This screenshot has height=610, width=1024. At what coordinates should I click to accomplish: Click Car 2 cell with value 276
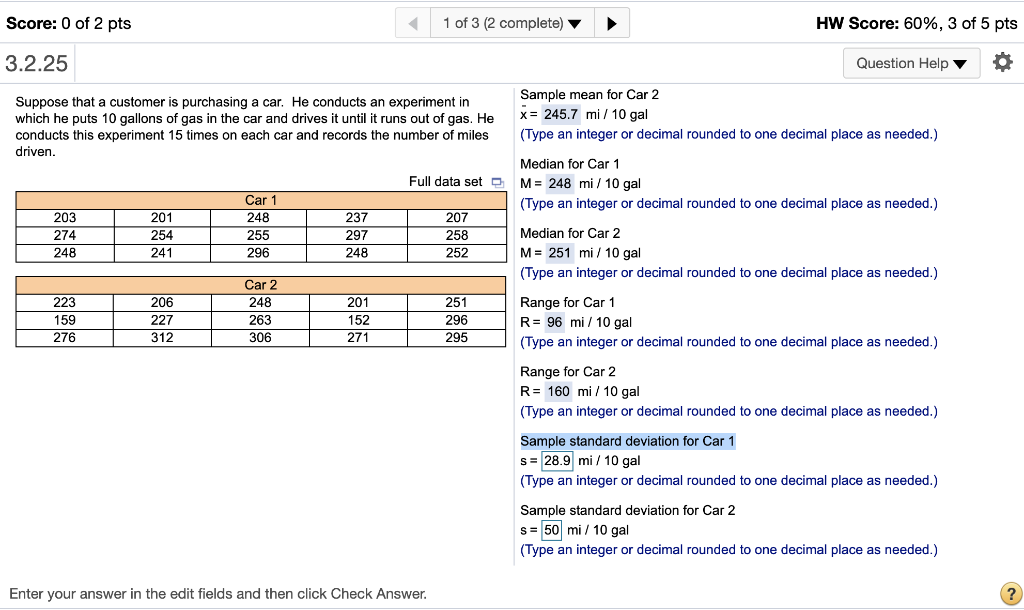point(65,338)
